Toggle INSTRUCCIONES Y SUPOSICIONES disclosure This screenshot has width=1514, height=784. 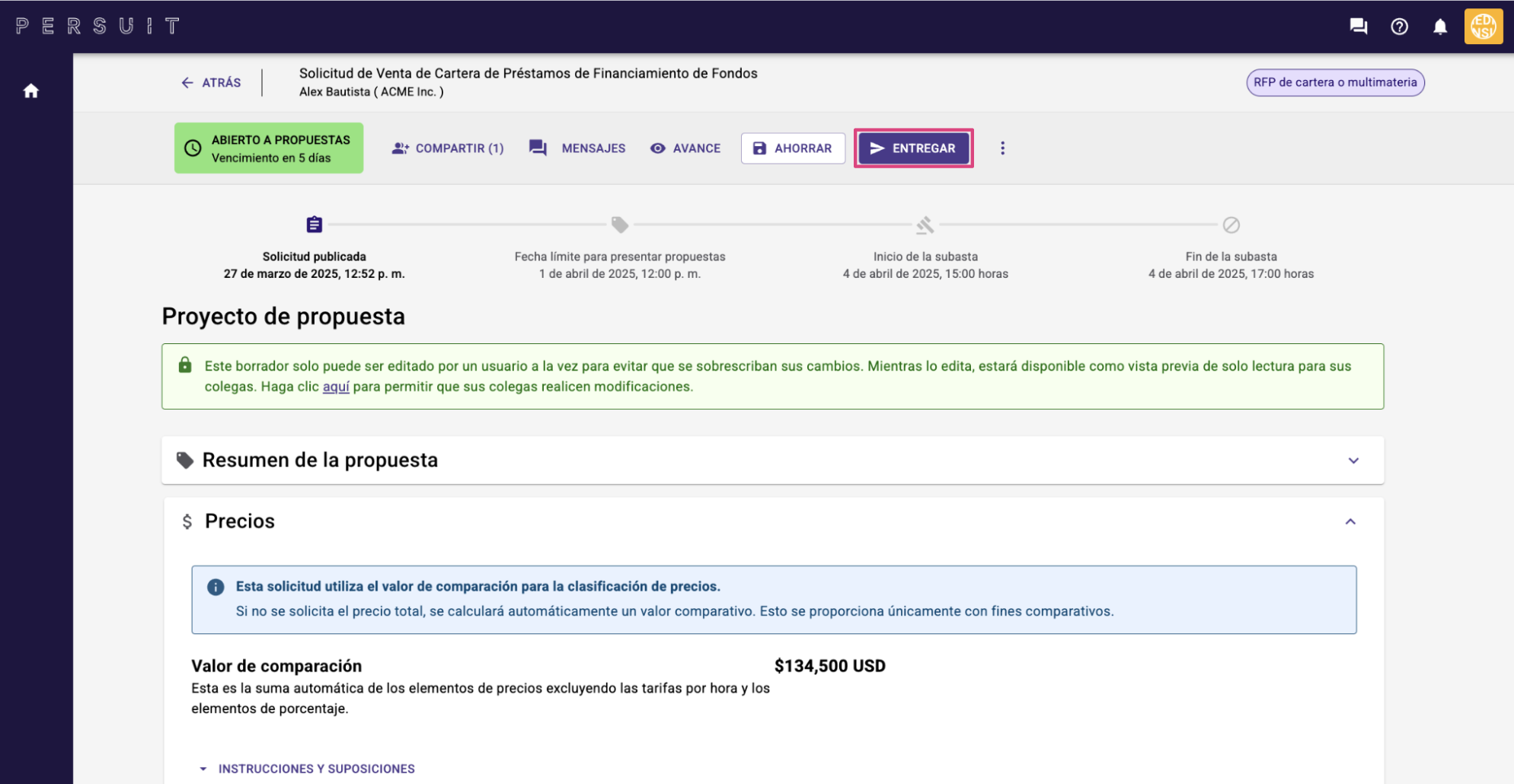(307, 769)
